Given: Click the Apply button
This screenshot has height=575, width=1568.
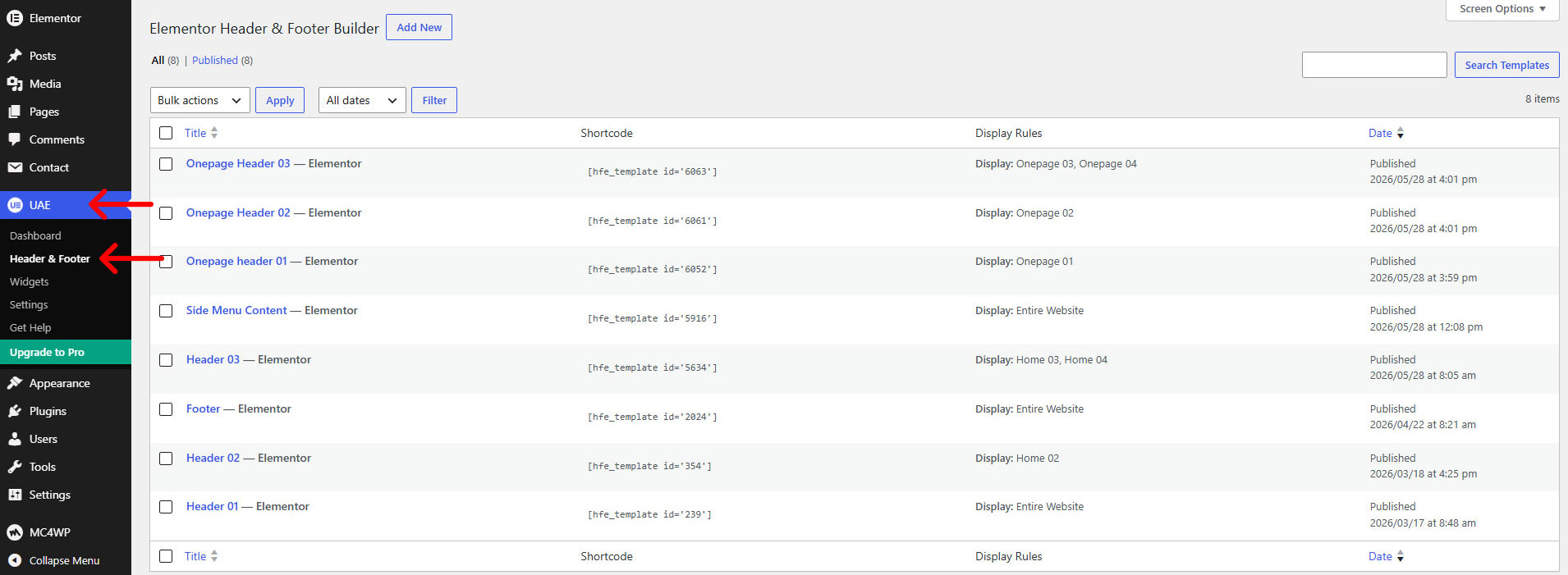Looking at the screenshot, I should [x=280, y=100].
